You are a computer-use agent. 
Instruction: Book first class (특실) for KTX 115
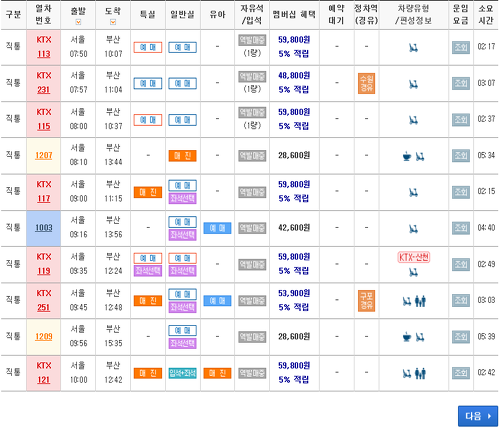148,120
